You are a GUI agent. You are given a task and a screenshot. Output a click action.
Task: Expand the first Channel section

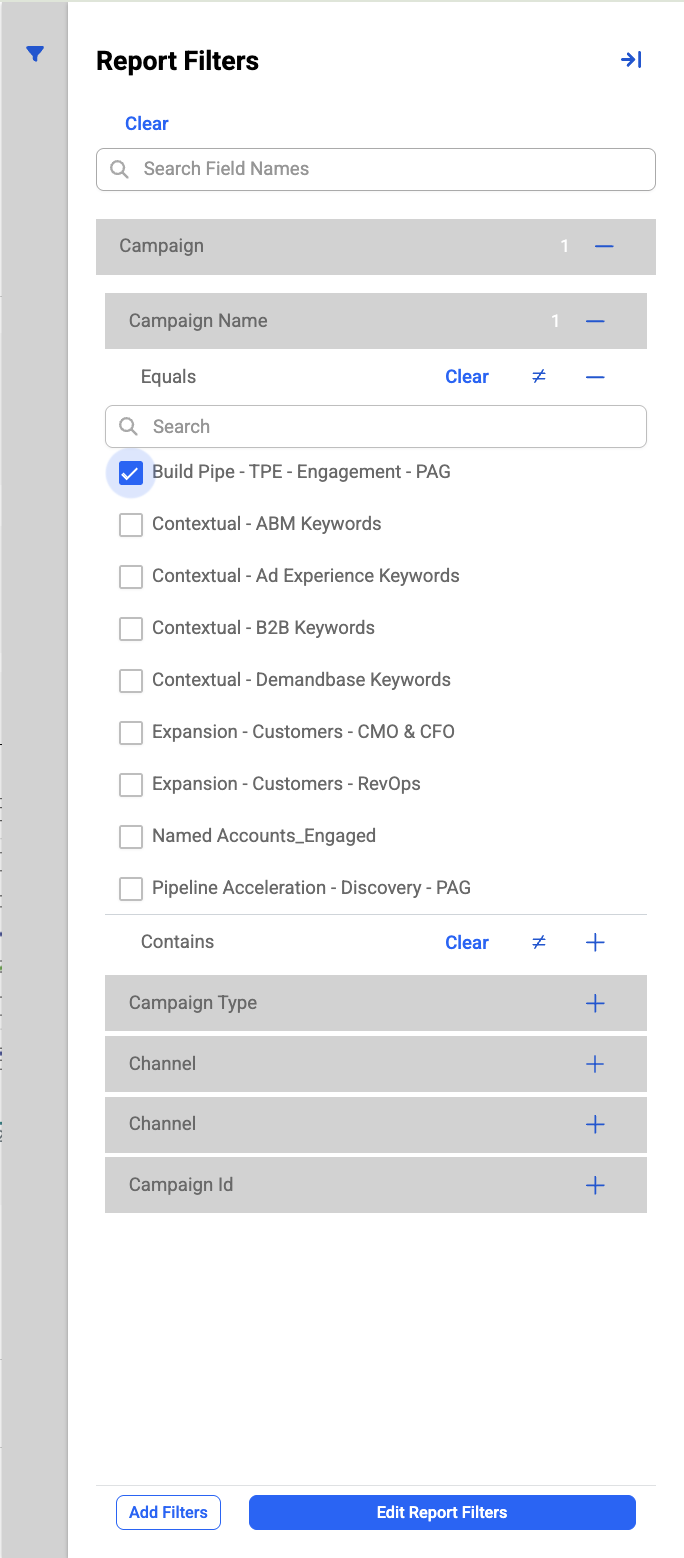pyautogui.click(x=595, y=1064)
